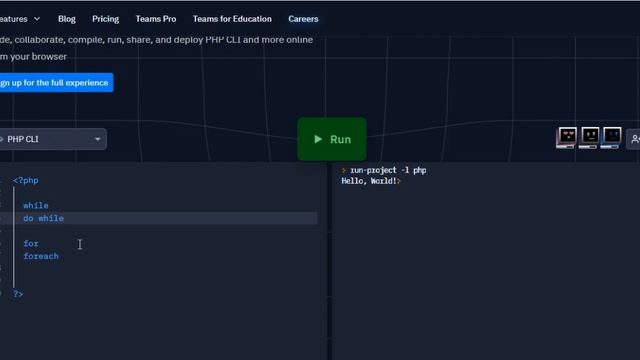The height and width of the screenshot is (360, 640).
Task: Open Teams Pro page
Action: pos(156,19)
